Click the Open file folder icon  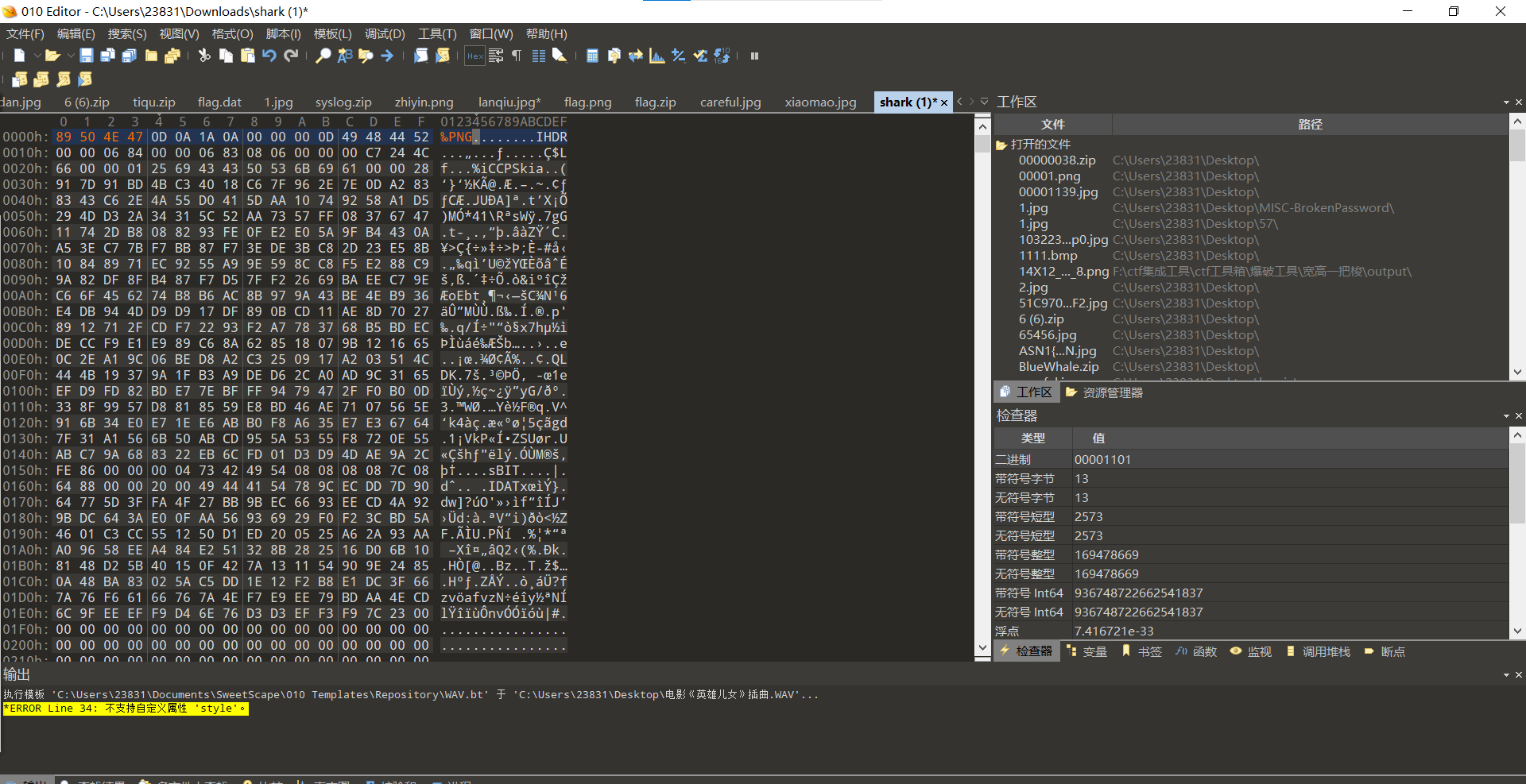pyautogui.click(x=52, y=56)
